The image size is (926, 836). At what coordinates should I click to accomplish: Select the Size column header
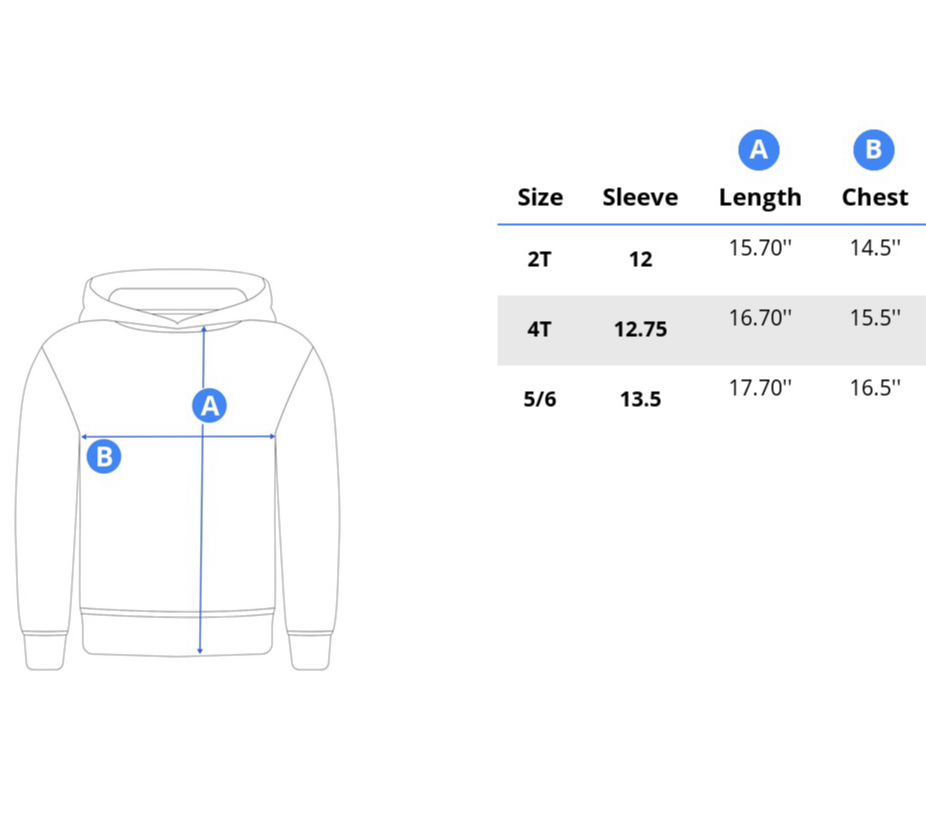[x=540, y=198]
